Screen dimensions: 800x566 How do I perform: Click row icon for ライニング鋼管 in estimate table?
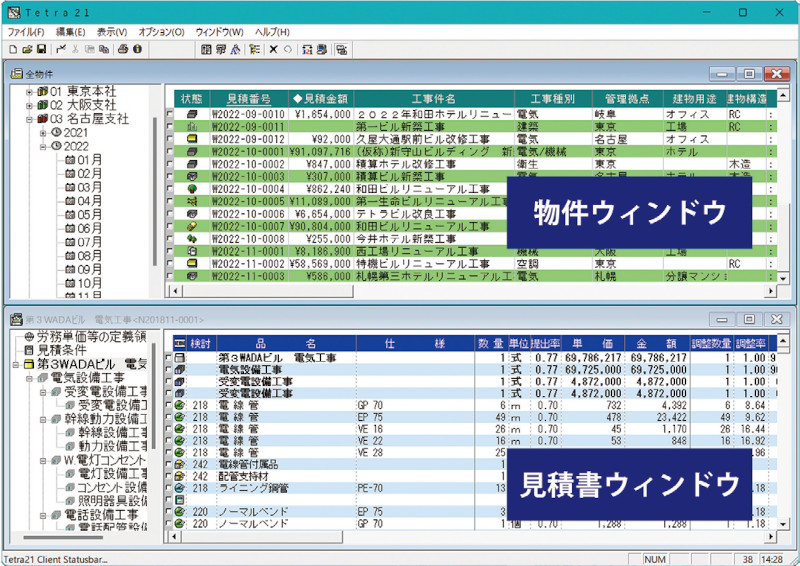point(179,488)
